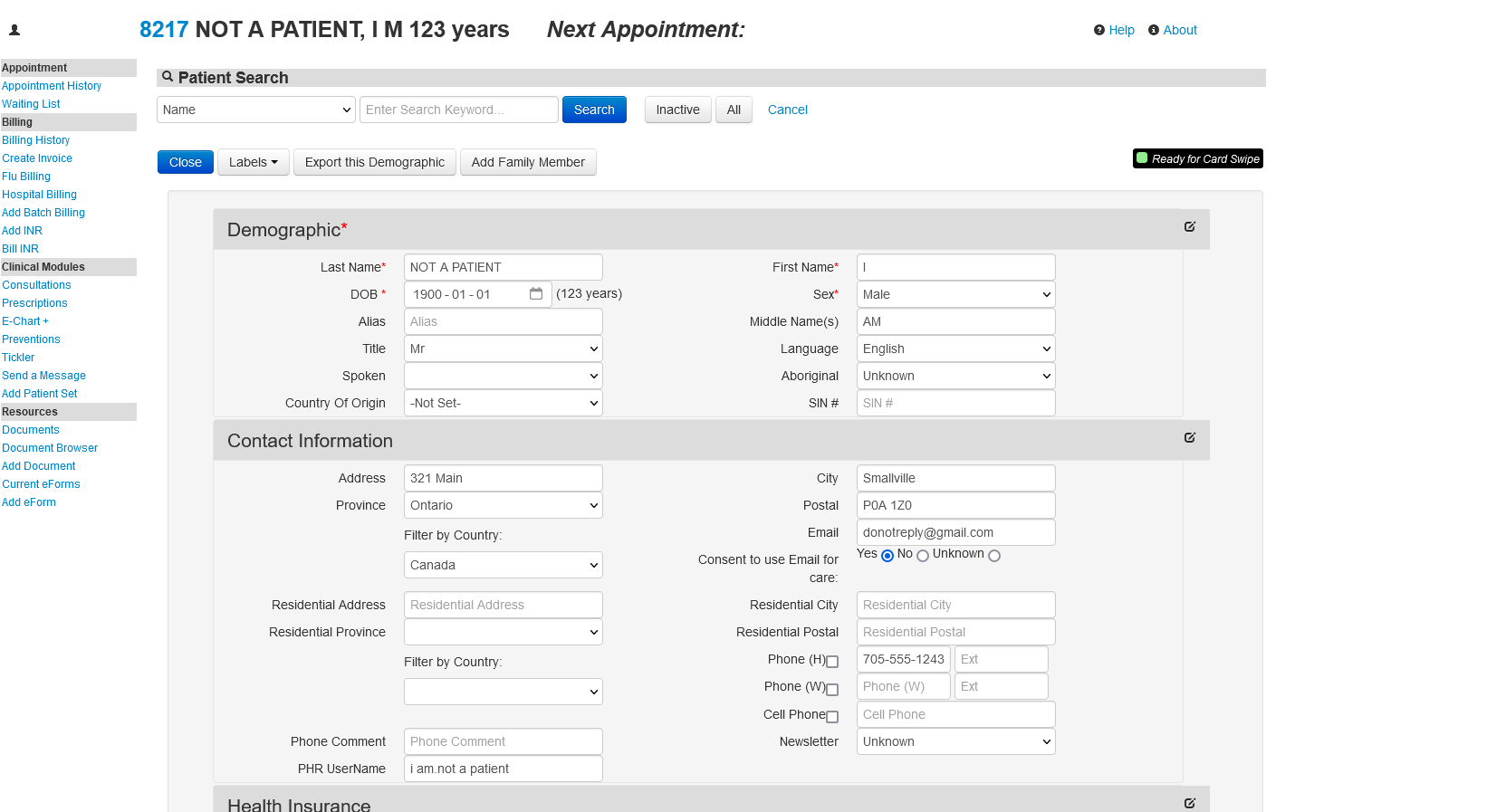Click the edit icon in Demographic header

(x=1189, y=227)
